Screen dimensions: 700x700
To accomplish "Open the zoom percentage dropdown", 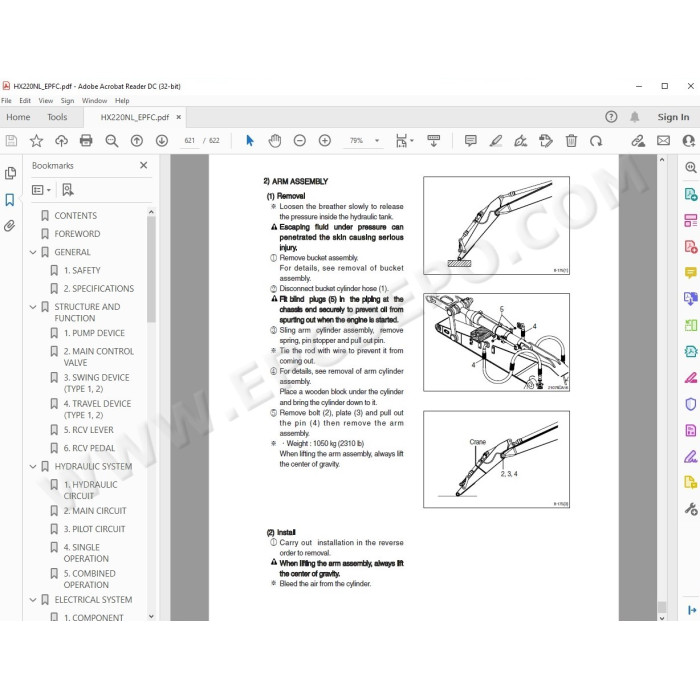I will point(377,141).
